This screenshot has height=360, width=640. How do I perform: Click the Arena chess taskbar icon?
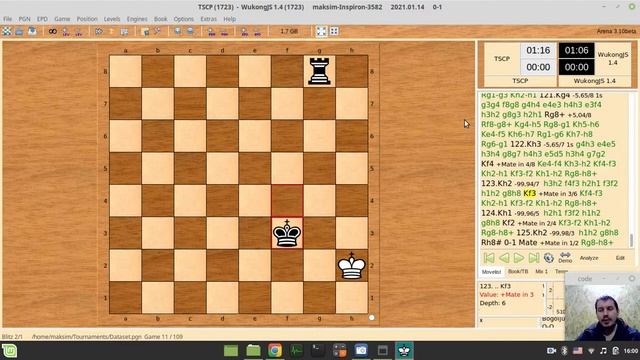pos(404,351)
